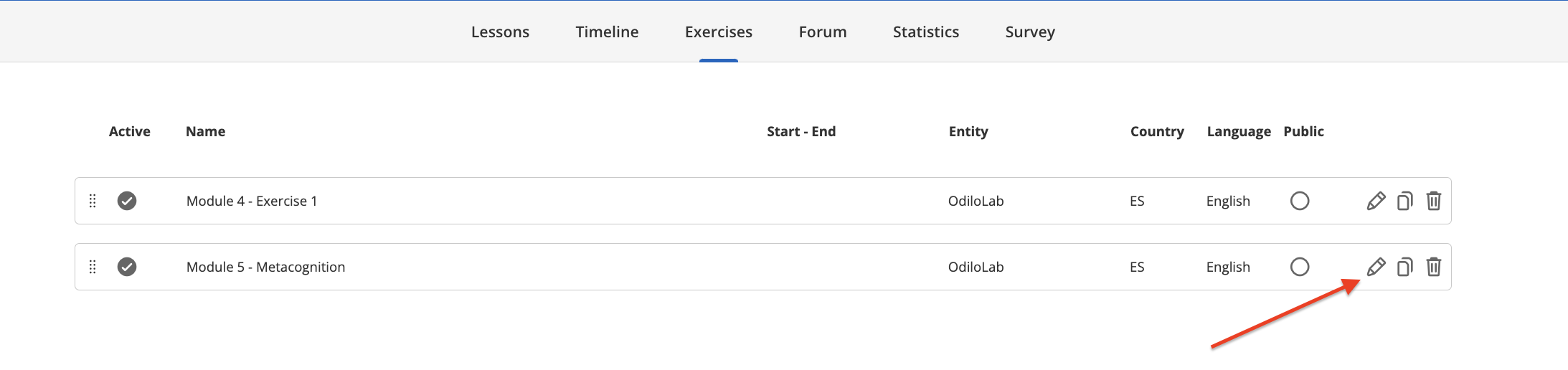The height and width of the screenshot is (370, 1568).
Task: Toggle Active checkmark for Module 5 - Metacognition
Action: [x=127, y=267]
